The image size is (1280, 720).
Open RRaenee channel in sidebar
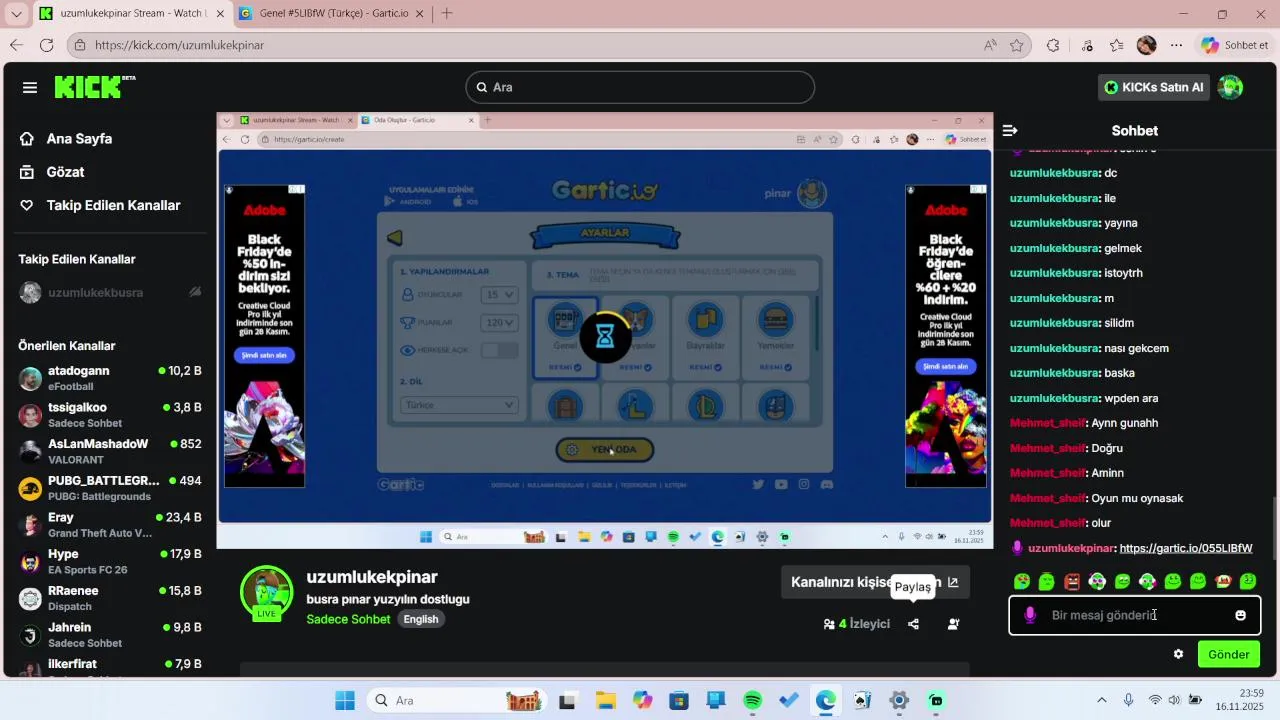point(110,598)
